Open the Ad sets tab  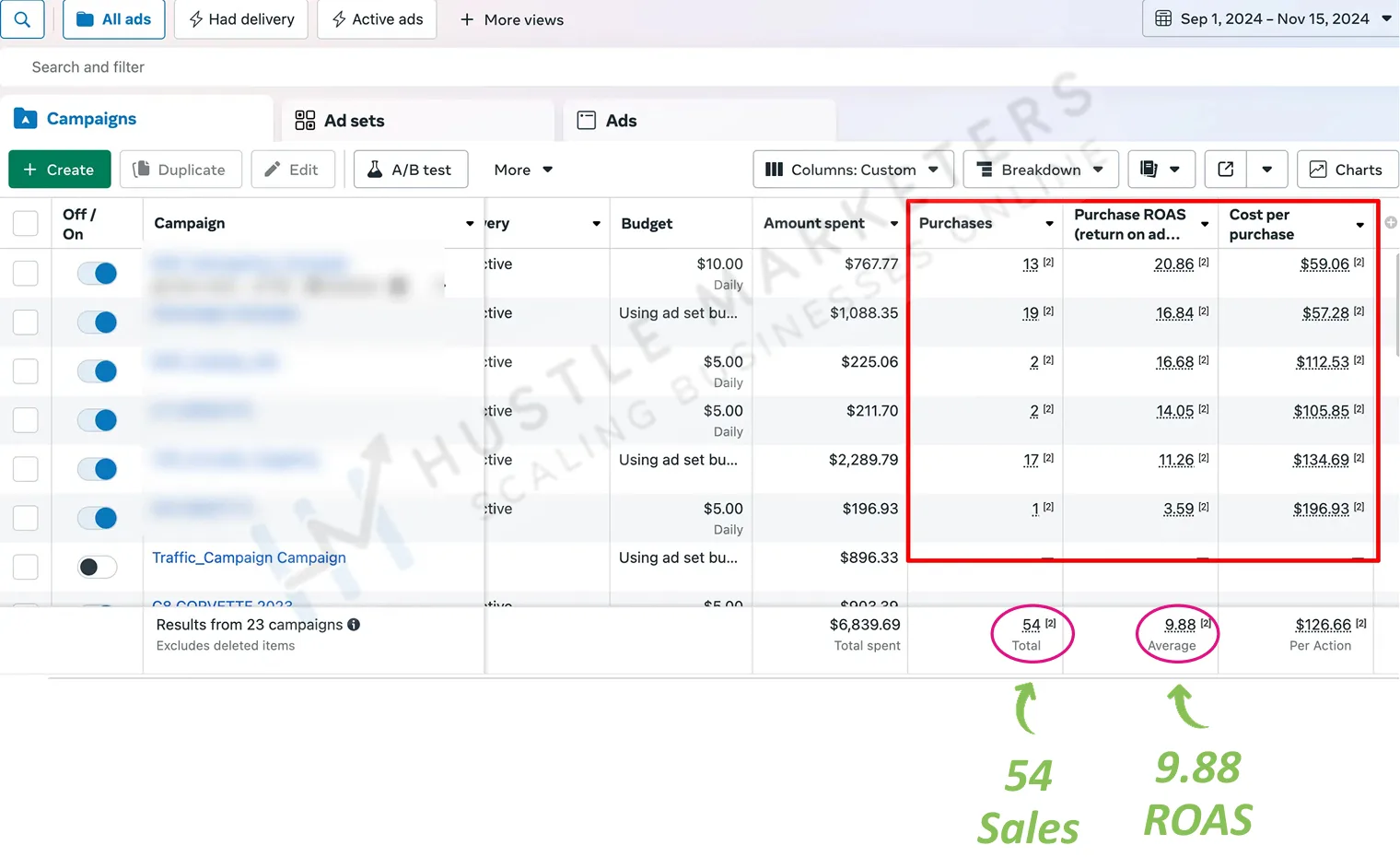(x=418, y=121)
